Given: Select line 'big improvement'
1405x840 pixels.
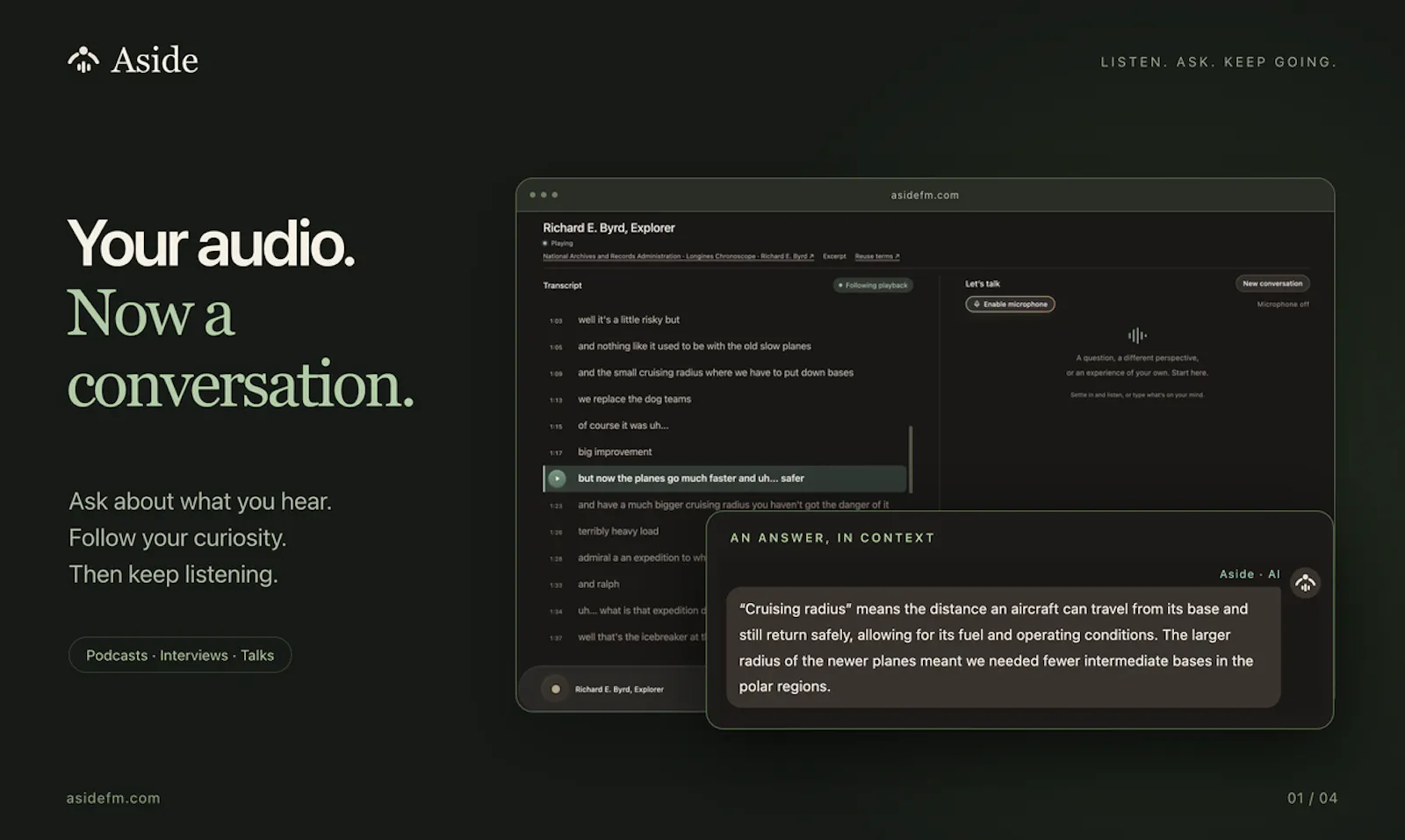Looking at the screenshot, I should [x=615, y=451].
